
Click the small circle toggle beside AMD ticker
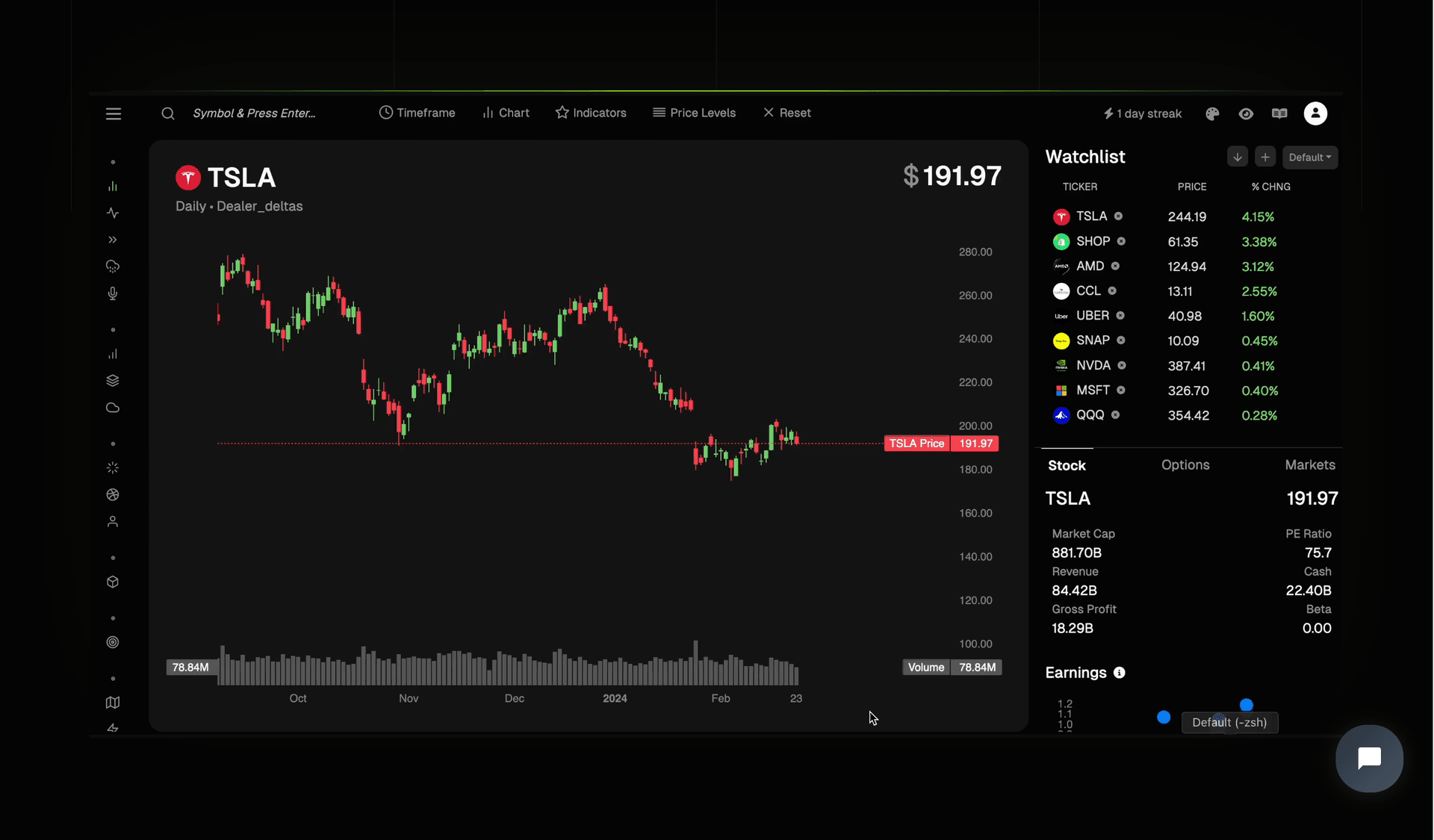click(x=1115, y=266)
